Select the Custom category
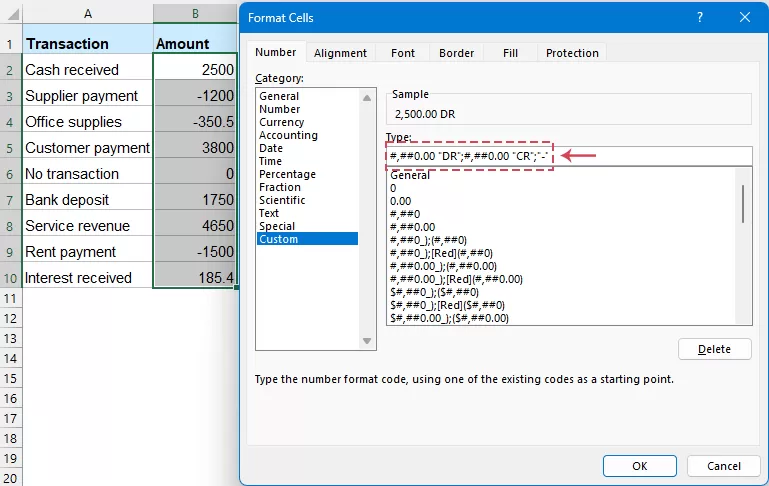 click(307, 239)
